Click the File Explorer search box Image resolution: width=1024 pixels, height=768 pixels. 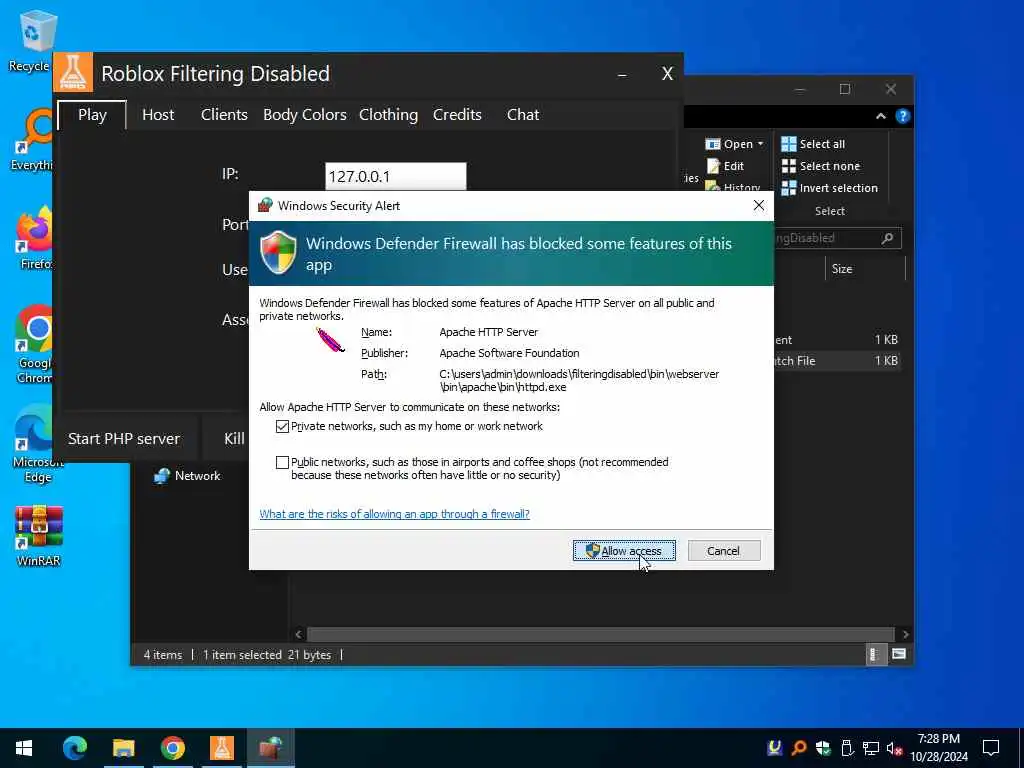[x=837, y=238]
